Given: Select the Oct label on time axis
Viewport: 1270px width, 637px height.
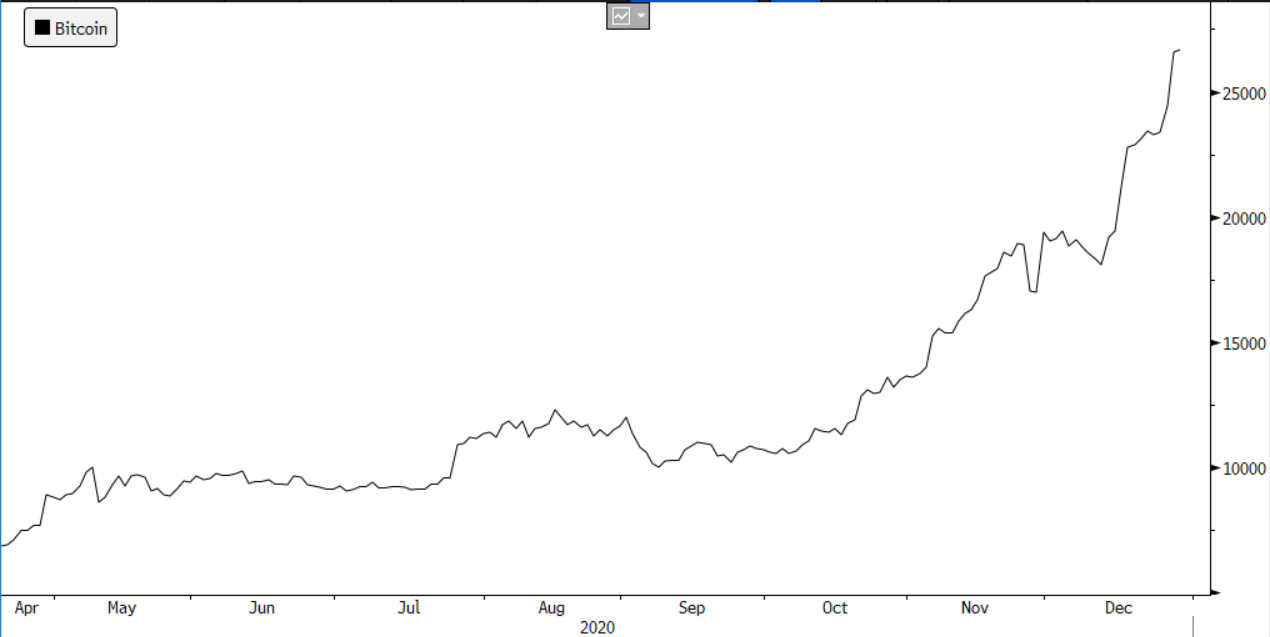Looking at the screenshot, I should click(x=834, y=608).
